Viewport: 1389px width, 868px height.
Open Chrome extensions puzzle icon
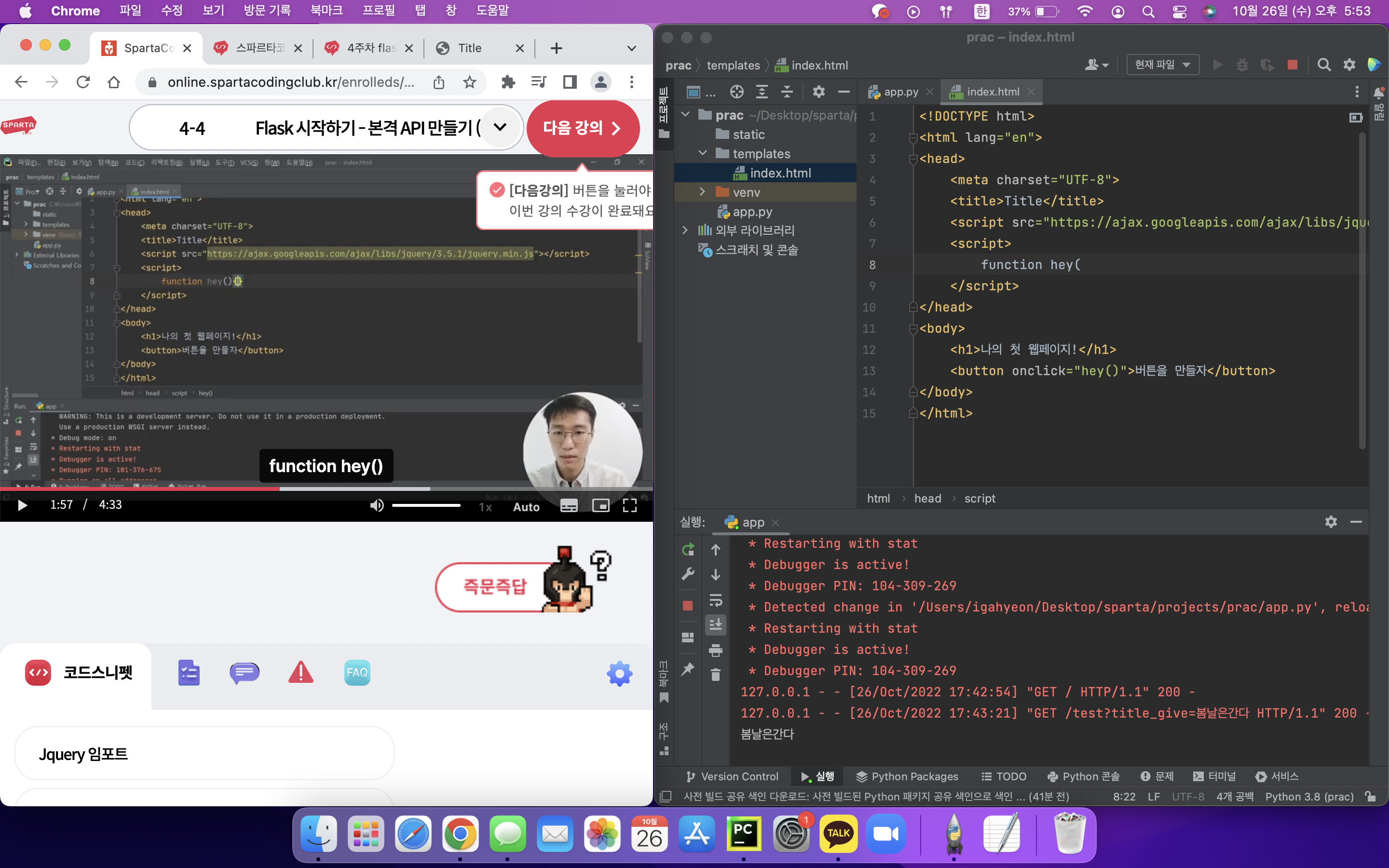click(508, 82)
